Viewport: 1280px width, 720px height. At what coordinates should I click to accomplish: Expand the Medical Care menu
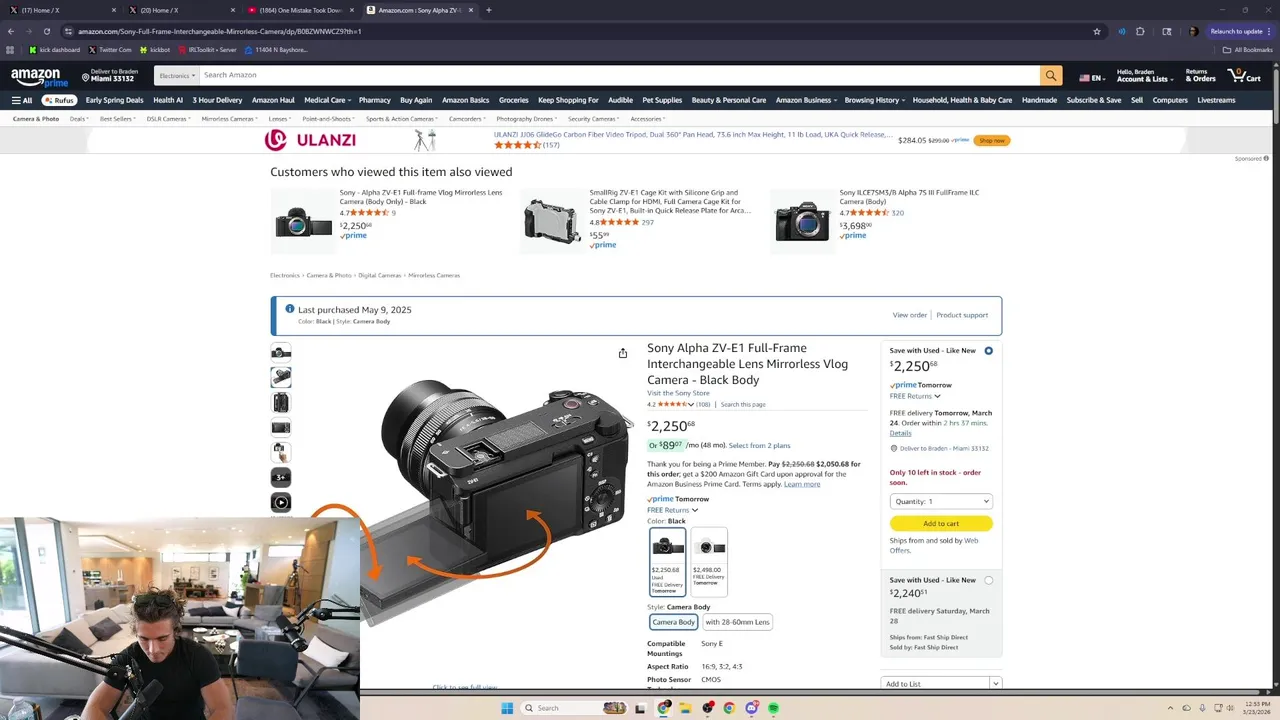pyautogui.click(x=327, y=100)
